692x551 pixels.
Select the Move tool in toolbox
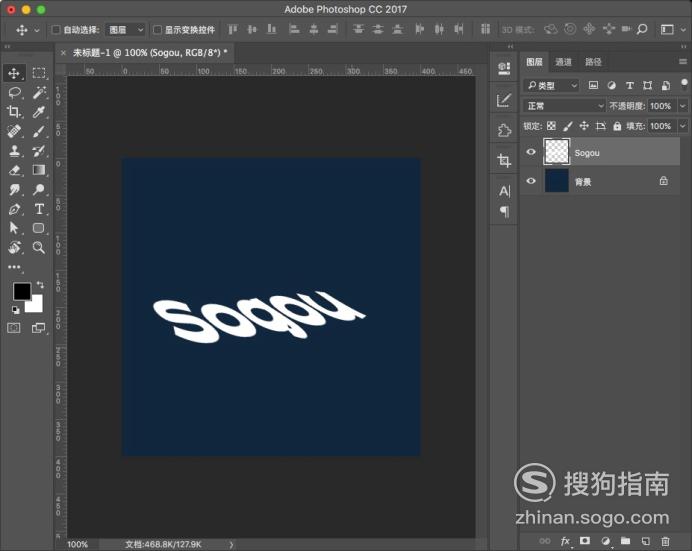(x=14, y=73)
